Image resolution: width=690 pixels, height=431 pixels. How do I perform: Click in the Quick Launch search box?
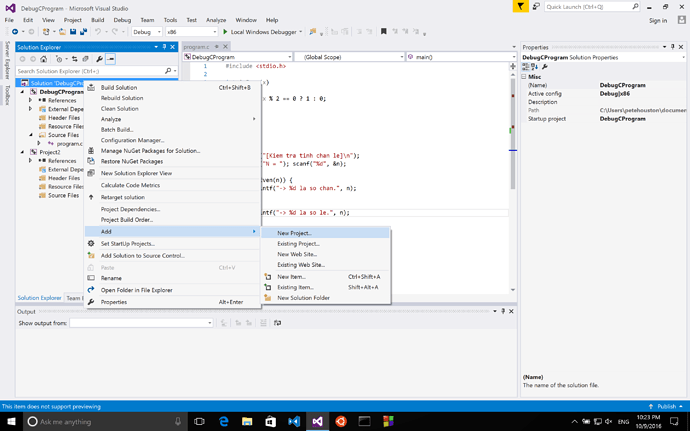(x=592, y=7)
